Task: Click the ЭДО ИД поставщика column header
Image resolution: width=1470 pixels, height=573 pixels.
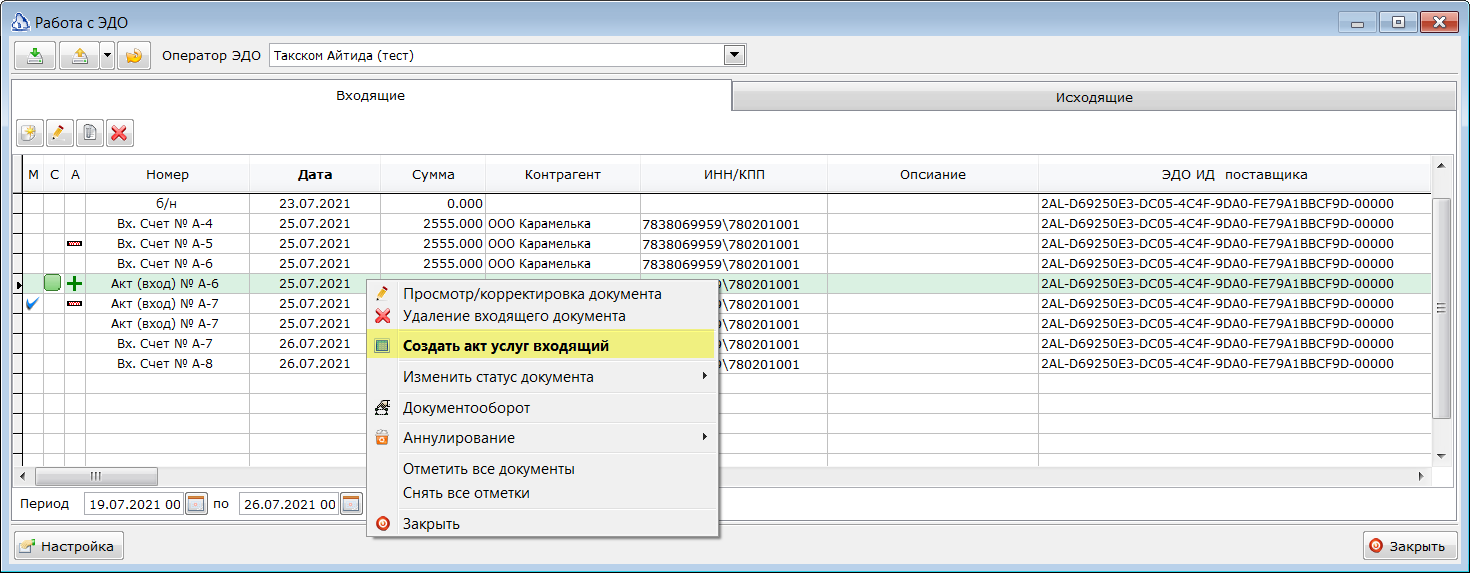Action: 1235,174
